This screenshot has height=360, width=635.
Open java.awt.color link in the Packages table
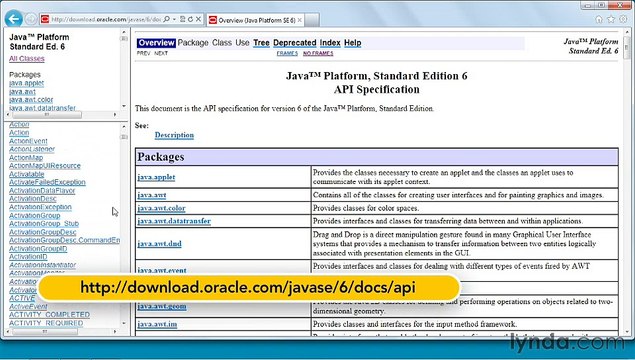(161, 208)
